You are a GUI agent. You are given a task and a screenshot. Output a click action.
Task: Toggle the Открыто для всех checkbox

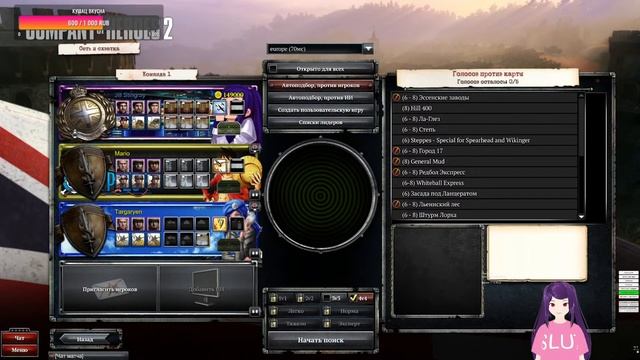pos(273,69)
